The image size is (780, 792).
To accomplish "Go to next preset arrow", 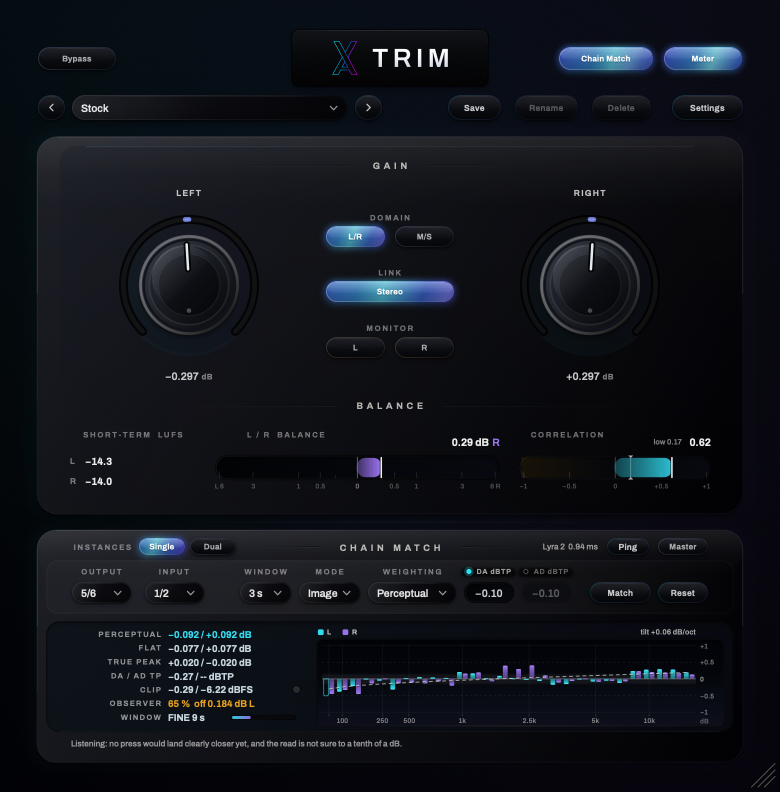I will (368, 108).
